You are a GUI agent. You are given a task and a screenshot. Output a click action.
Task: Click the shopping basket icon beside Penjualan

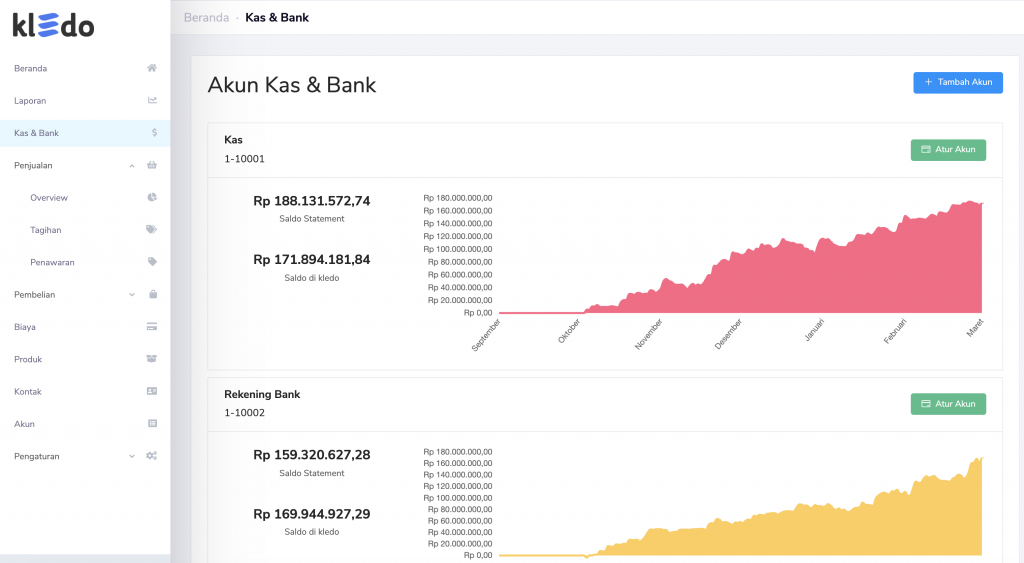tap(152, 165)
